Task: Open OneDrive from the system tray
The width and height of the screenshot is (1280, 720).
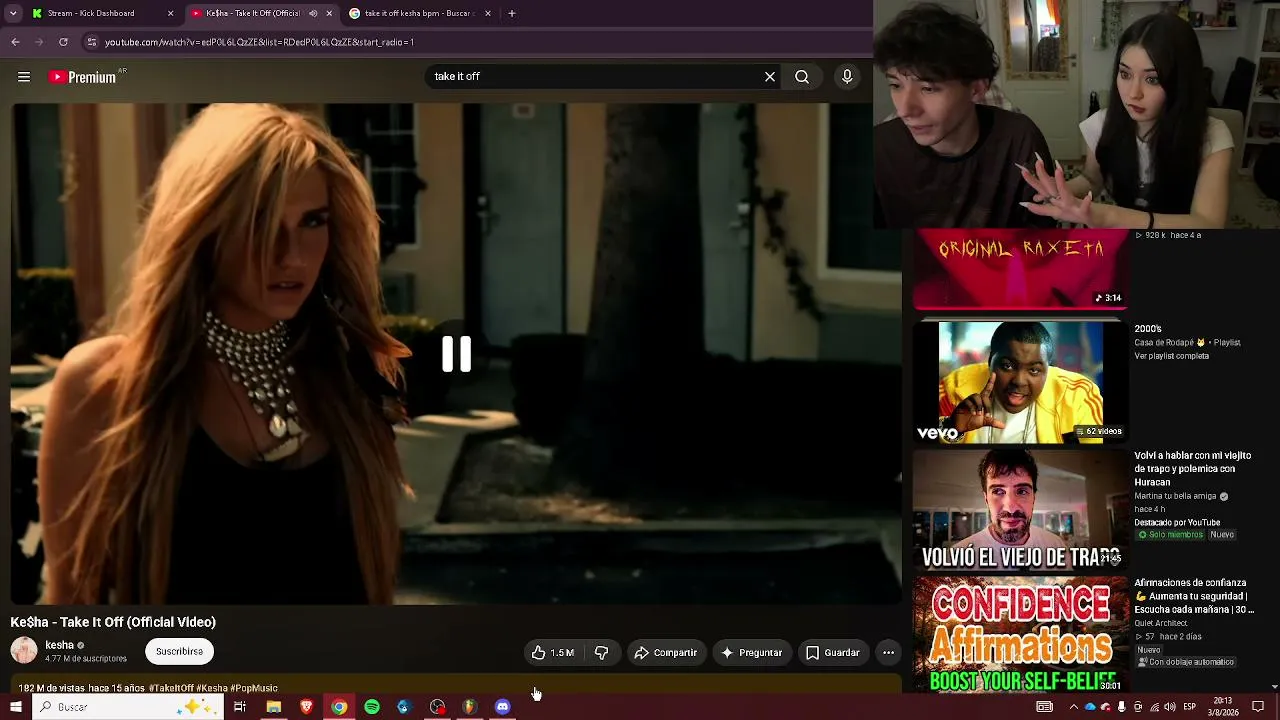Action: pos(1090,707)
